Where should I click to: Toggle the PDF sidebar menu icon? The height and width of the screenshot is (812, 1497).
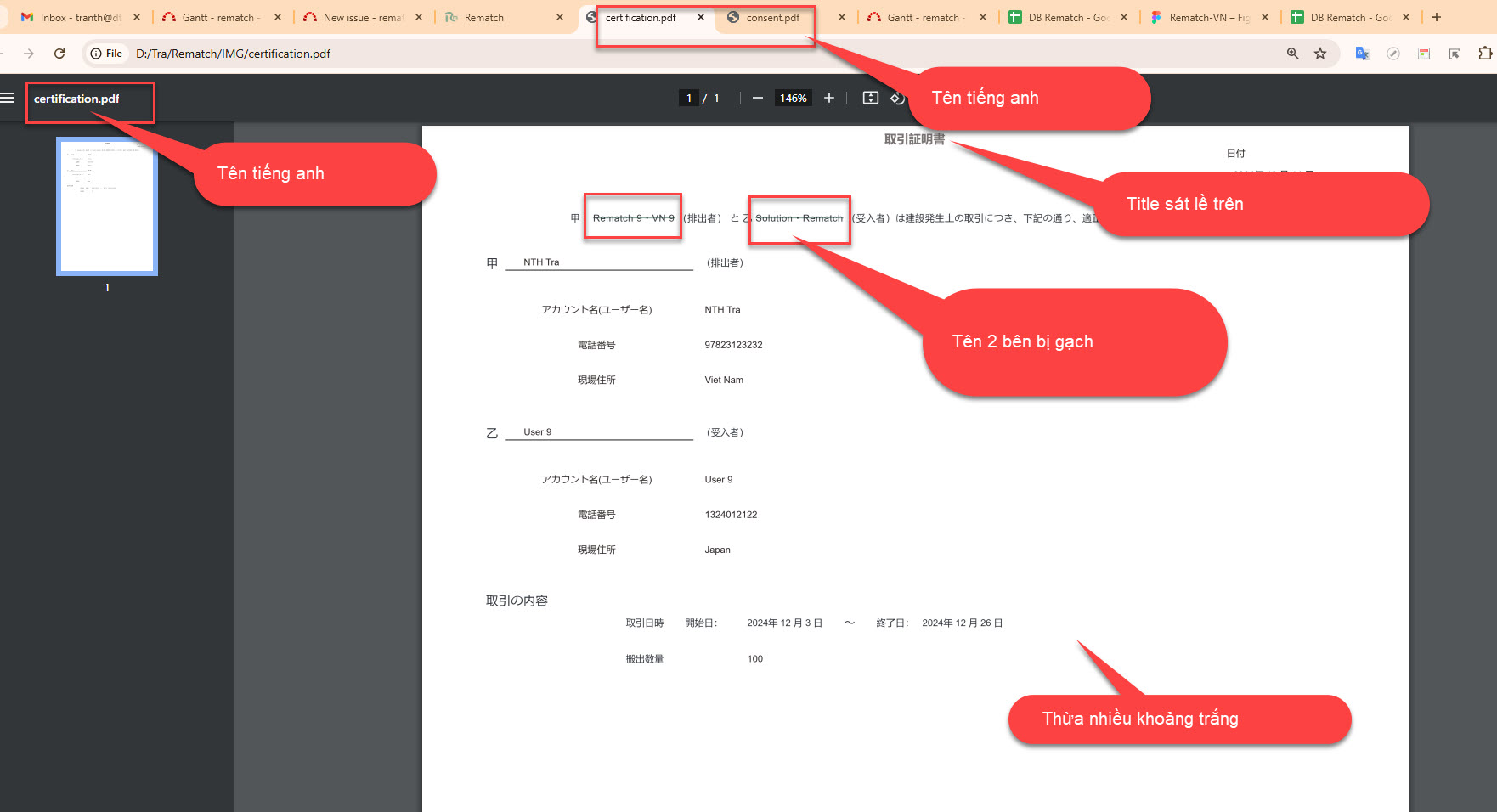[8, 98]
